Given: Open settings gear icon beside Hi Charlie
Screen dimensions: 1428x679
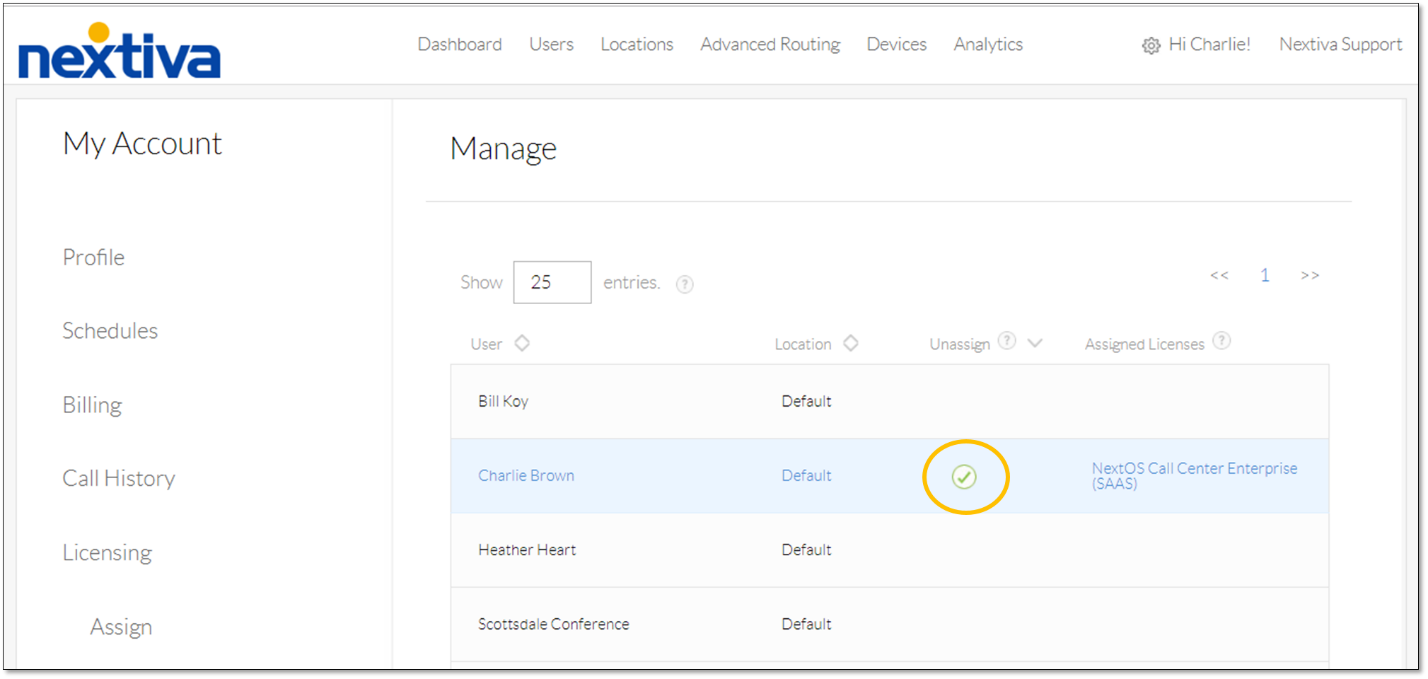Looking at the screenshot, I should 1151,46.
